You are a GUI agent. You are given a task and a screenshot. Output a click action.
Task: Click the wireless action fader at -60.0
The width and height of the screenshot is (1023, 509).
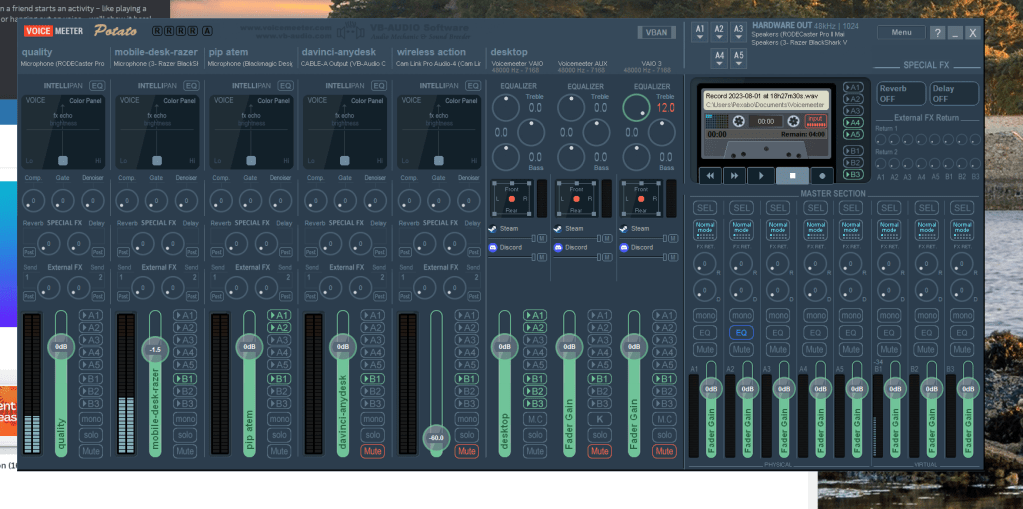[436, 437]
